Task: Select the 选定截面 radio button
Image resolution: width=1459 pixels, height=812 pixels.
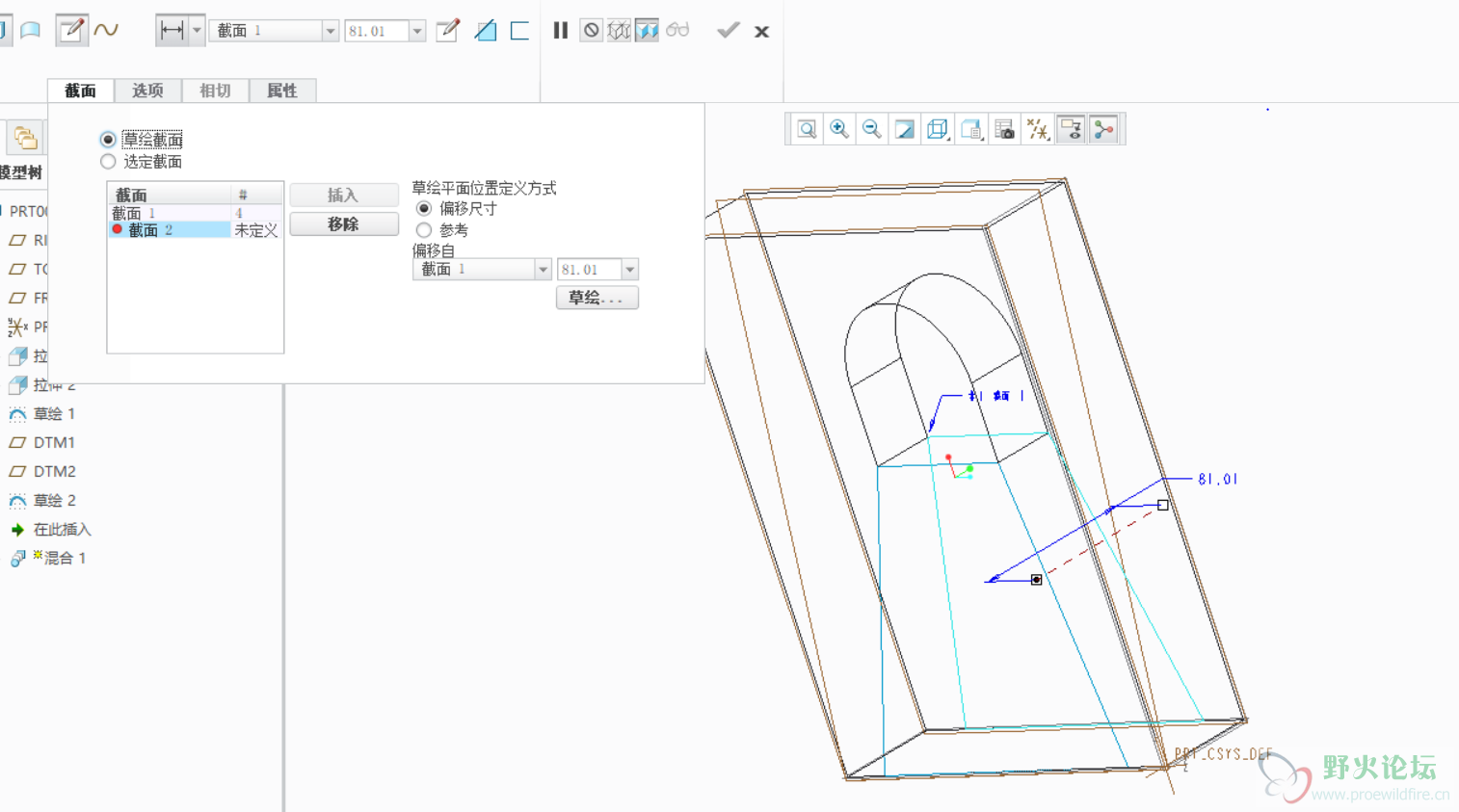Action: point(108,162)
